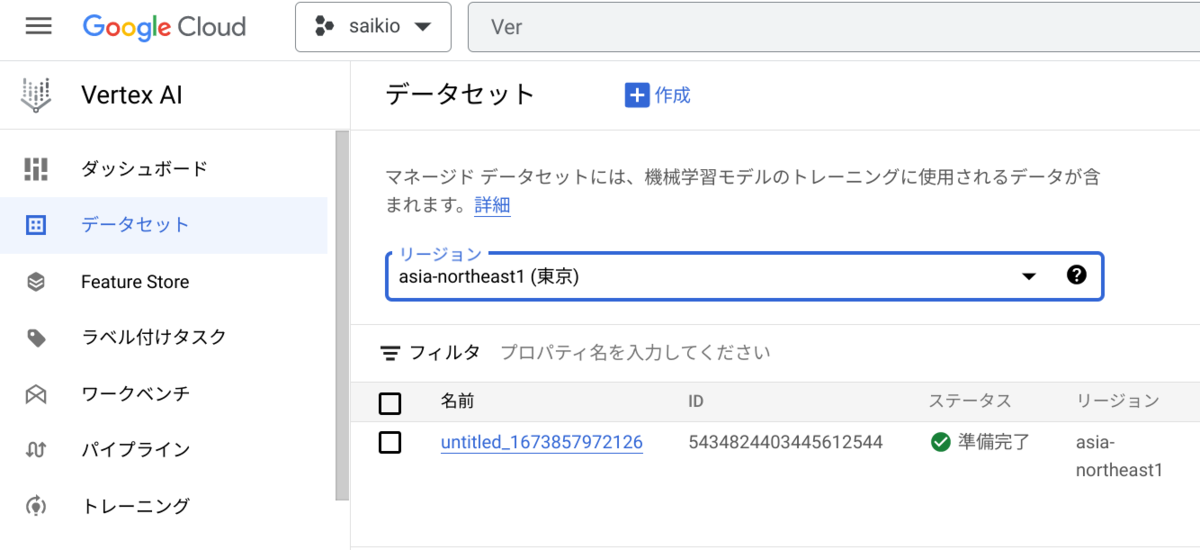The height and width of the screenshot is (550, 1200).
Task: Click the 作成 create button
Action: click(658, 95)
